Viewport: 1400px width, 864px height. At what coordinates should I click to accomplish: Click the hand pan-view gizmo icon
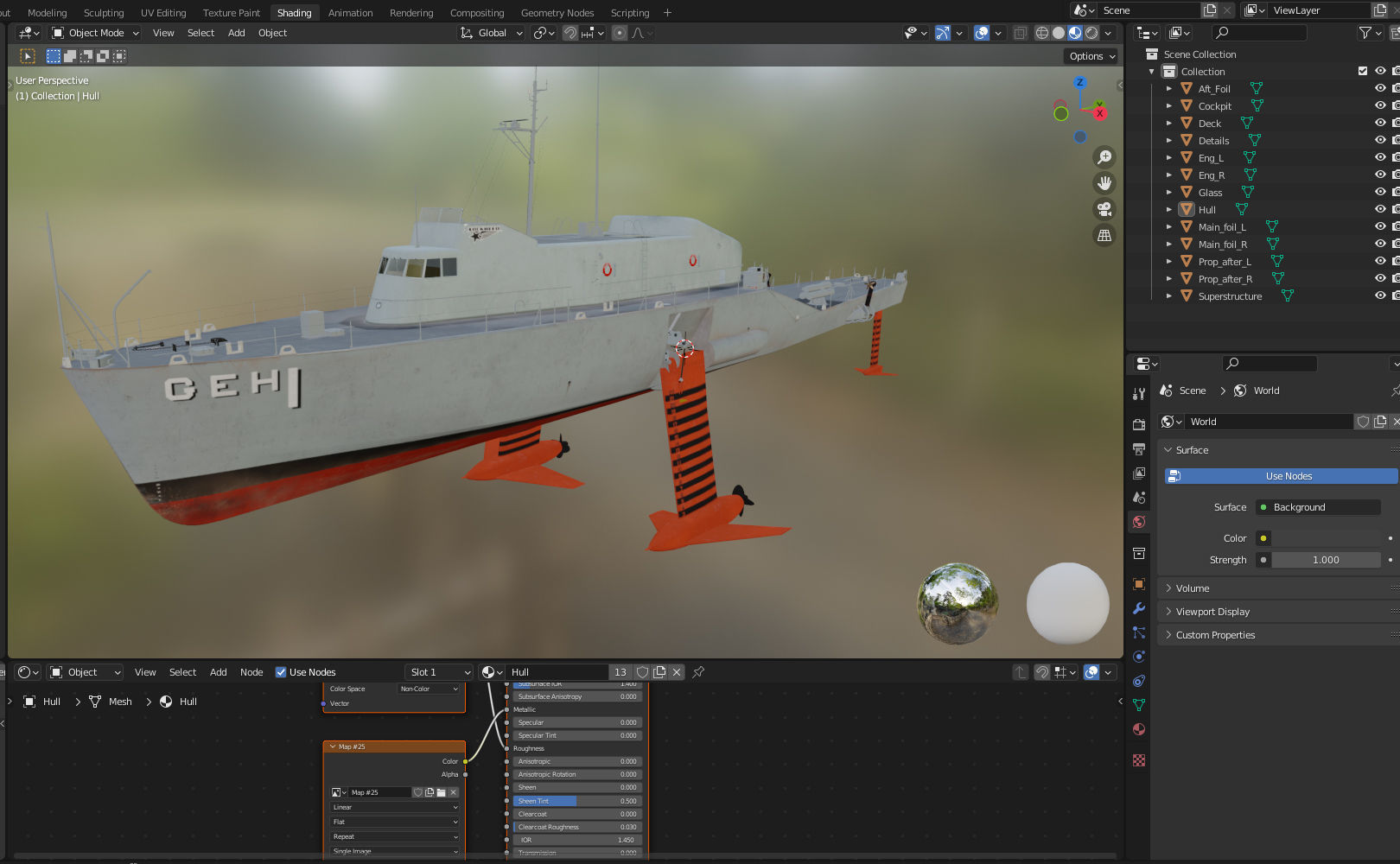[x=1104, y=183]
